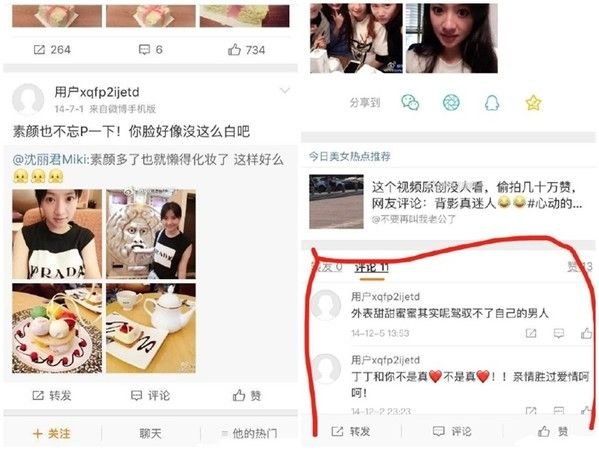Open 他的热门 menu at bottom
This screenshot has width=599, height=450.
[249, 434]
